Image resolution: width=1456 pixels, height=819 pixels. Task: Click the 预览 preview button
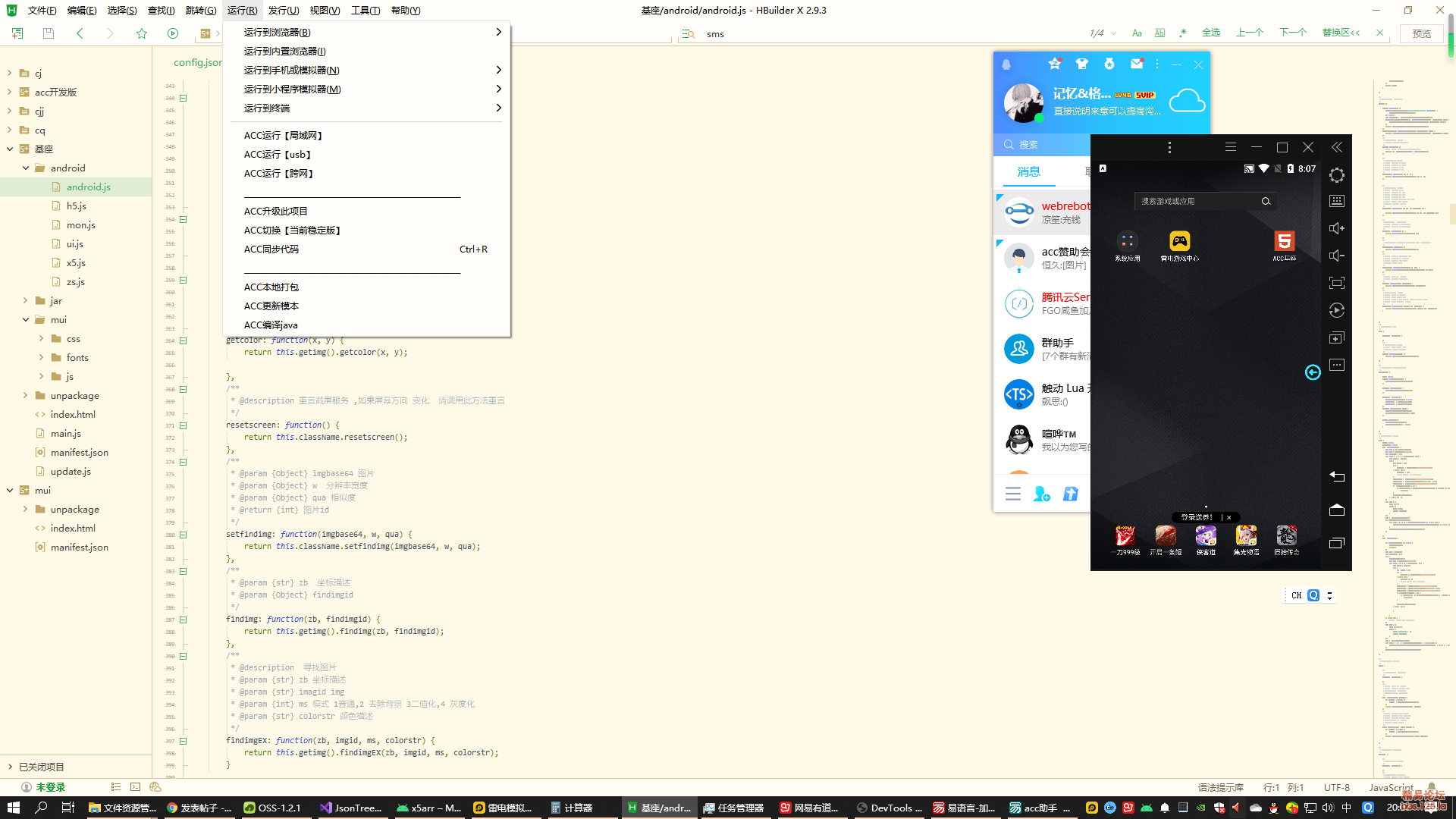1421,33
